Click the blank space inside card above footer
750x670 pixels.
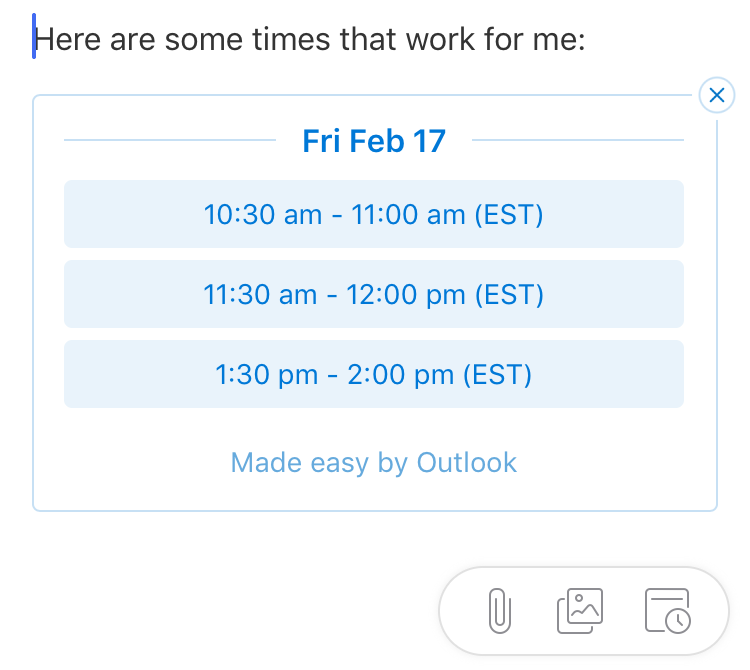[374, 427]
